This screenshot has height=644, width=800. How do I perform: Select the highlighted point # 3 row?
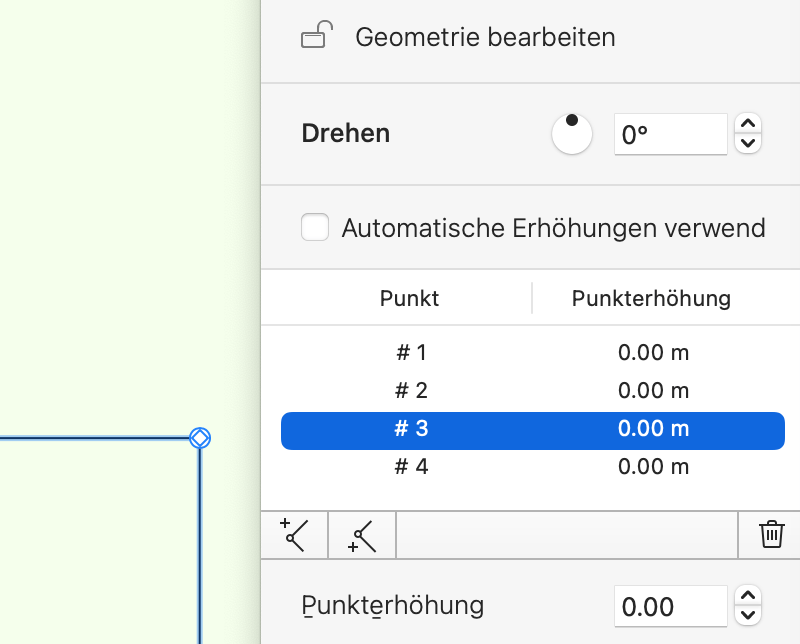pos(532,429)
